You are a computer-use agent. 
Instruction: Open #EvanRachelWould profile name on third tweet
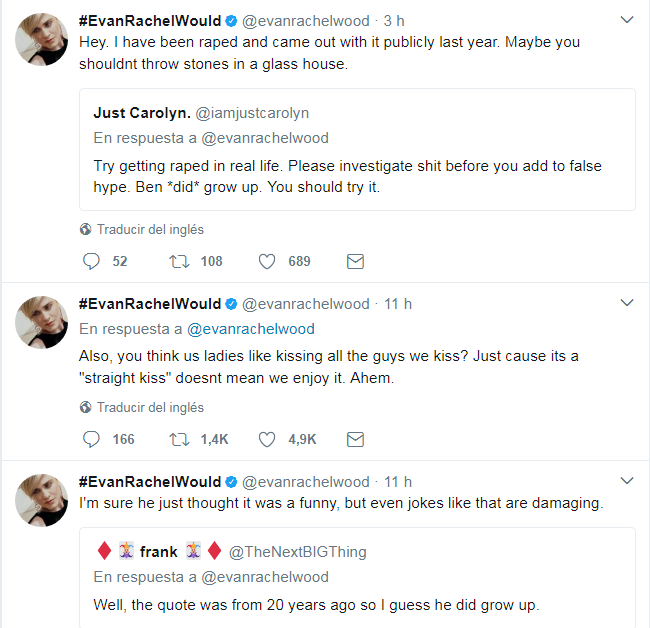coord(149,482)
